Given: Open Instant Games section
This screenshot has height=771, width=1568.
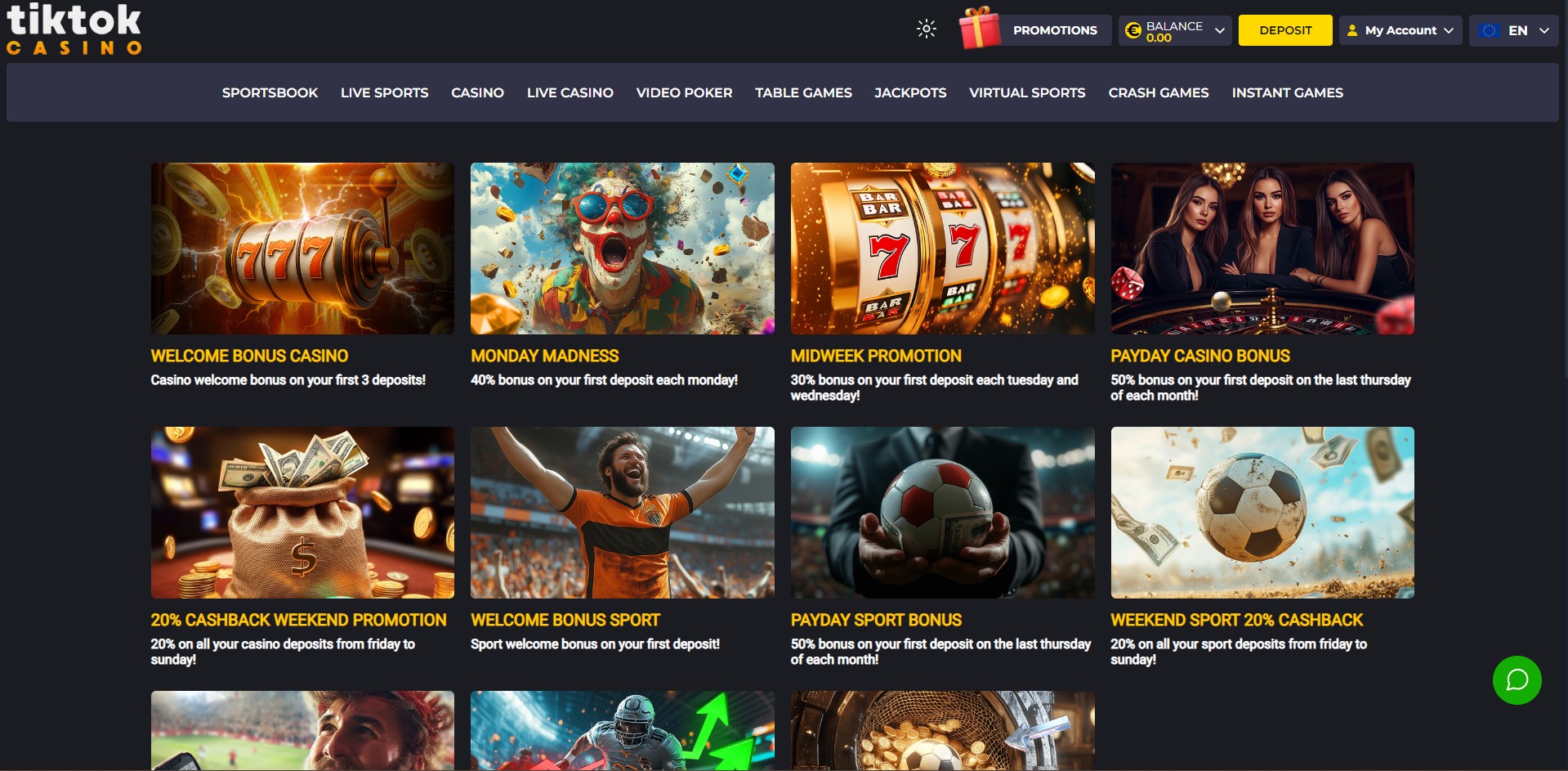Looking at the screenshot, I should coord(1287,92).
